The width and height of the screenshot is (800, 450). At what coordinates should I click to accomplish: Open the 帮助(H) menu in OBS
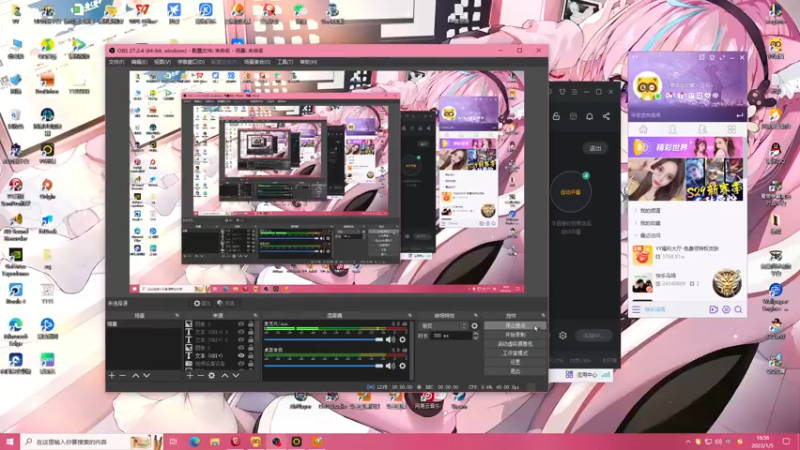point(308,62)
